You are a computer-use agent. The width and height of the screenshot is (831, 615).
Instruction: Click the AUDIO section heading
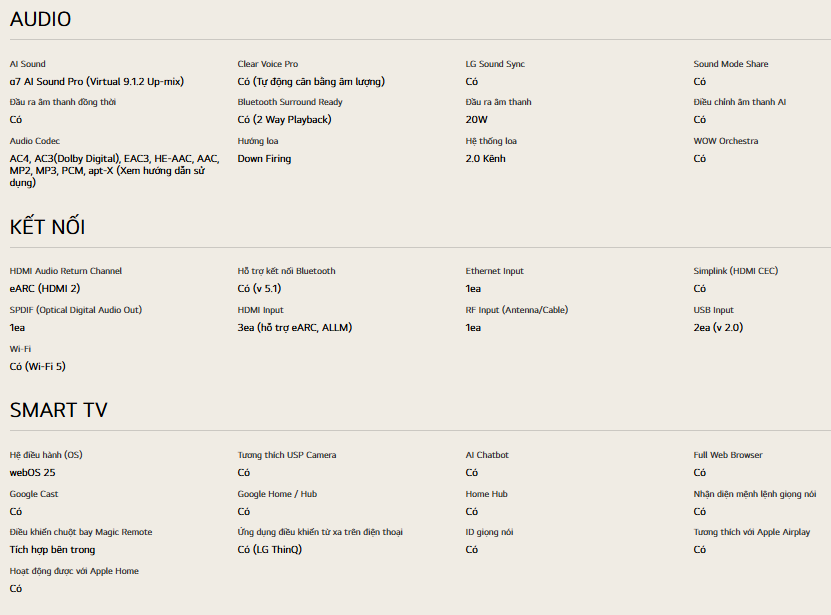40,19
